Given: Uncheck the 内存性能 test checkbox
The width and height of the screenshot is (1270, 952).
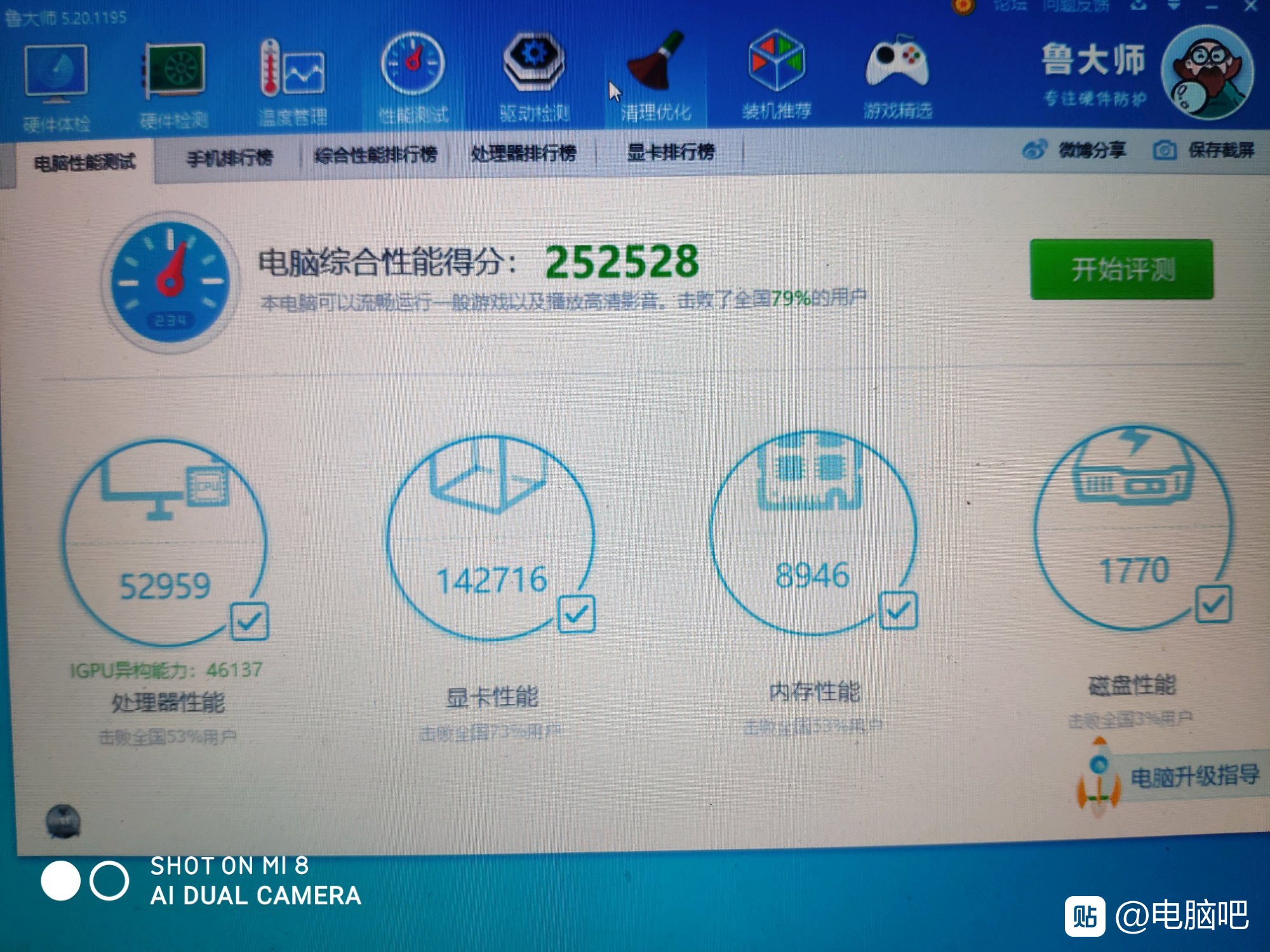Looking at the screenshot, I should [x=898, y=611].
